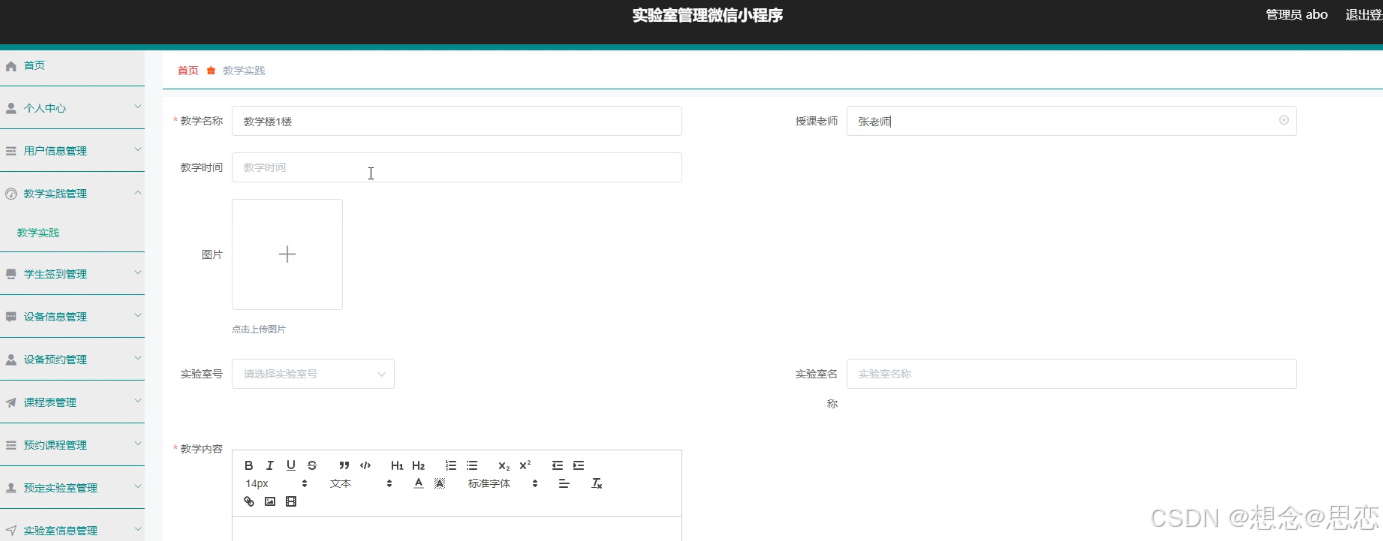Click the 实验室名称 input field
The width and height of the screenshot is (1383, 541).
coord(1071,374)
